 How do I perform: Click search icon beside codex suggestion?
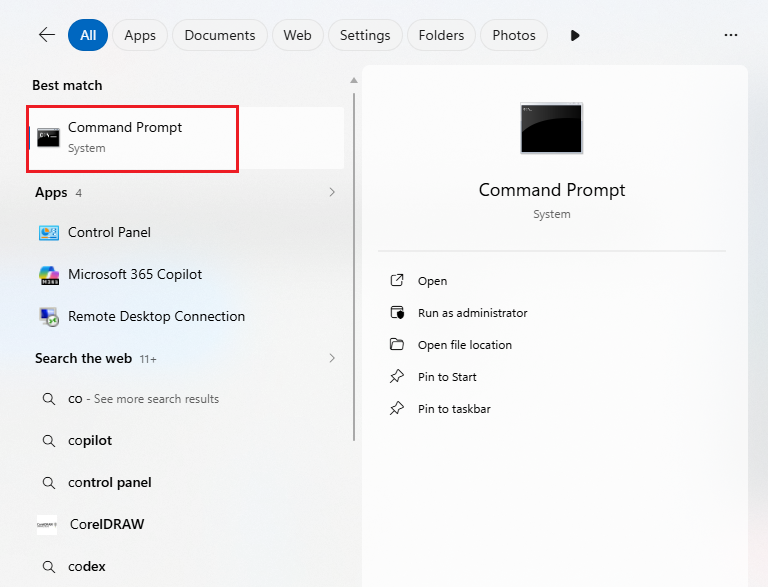[48, 566]
